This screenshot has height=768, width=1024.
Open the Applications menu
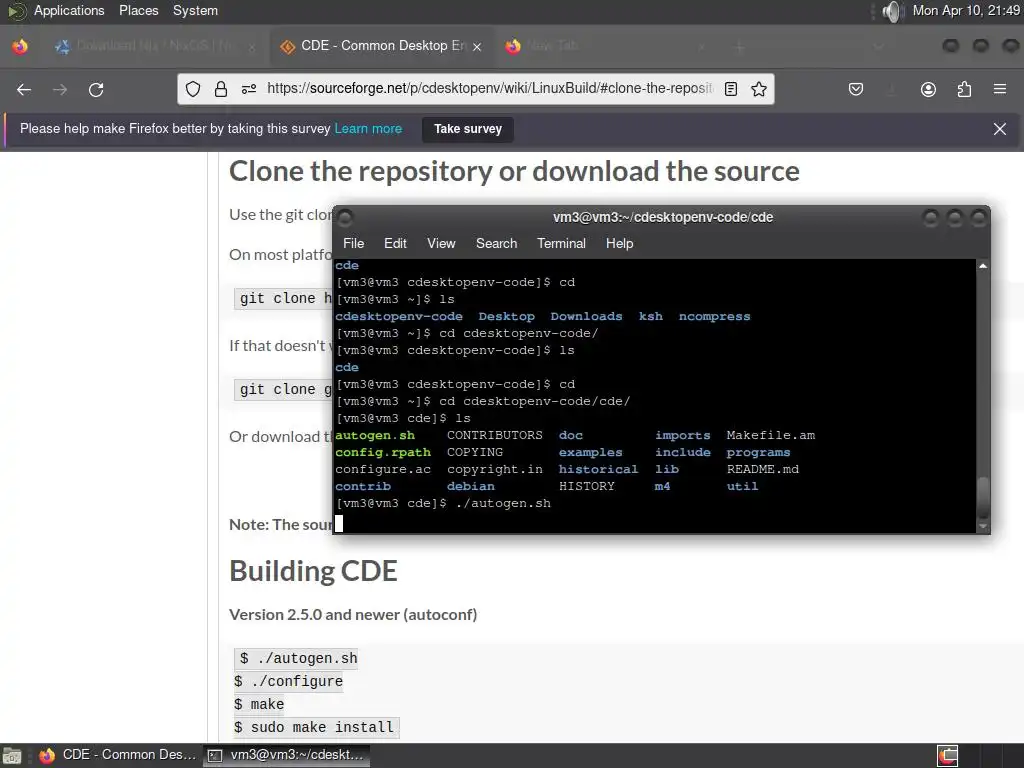[x=69, y=10]
